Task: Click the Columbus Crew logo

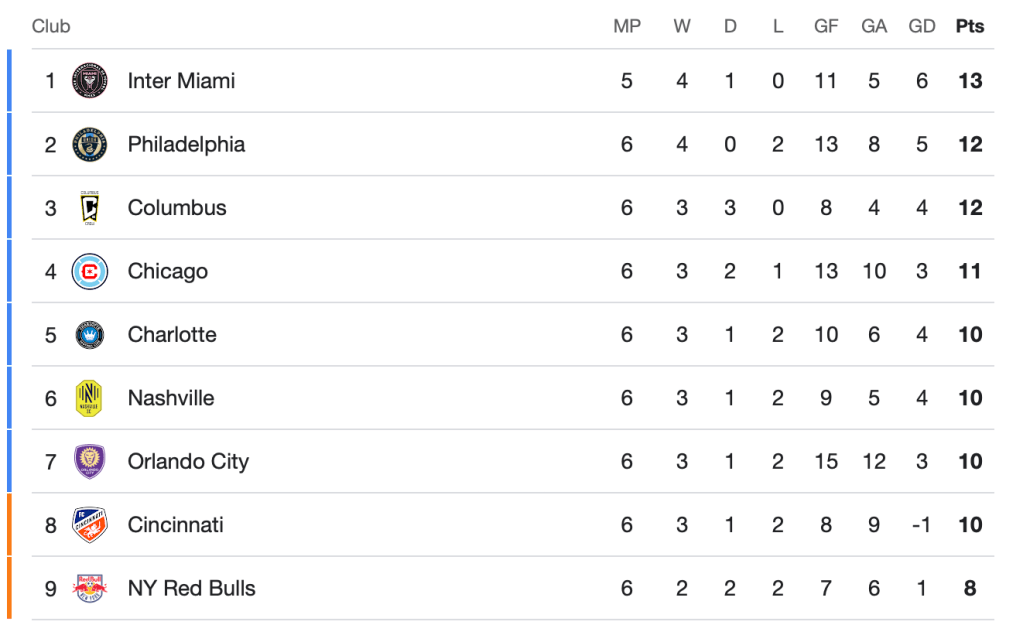Action: [x=90, y=208]
